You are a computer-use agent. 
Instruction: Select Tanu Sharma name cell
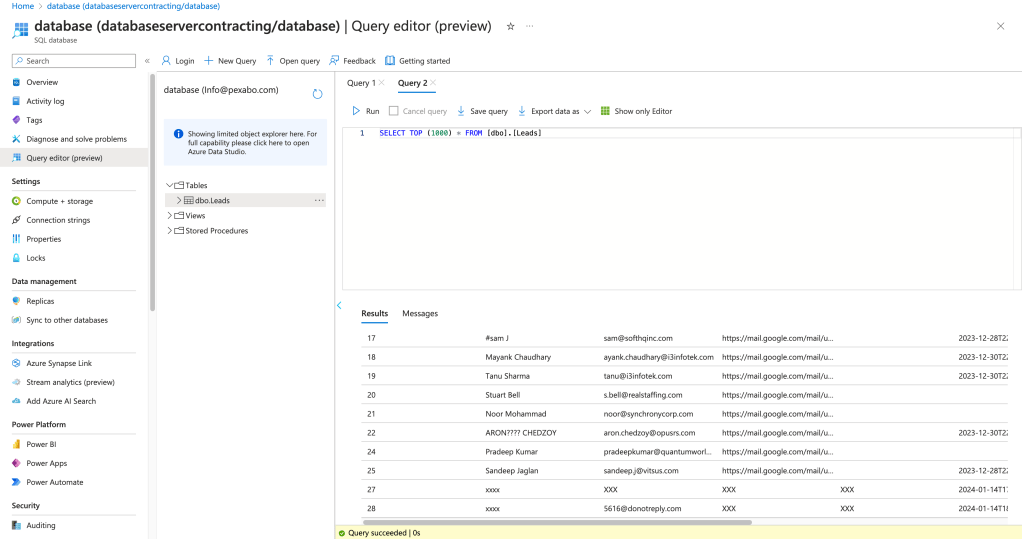507,376
